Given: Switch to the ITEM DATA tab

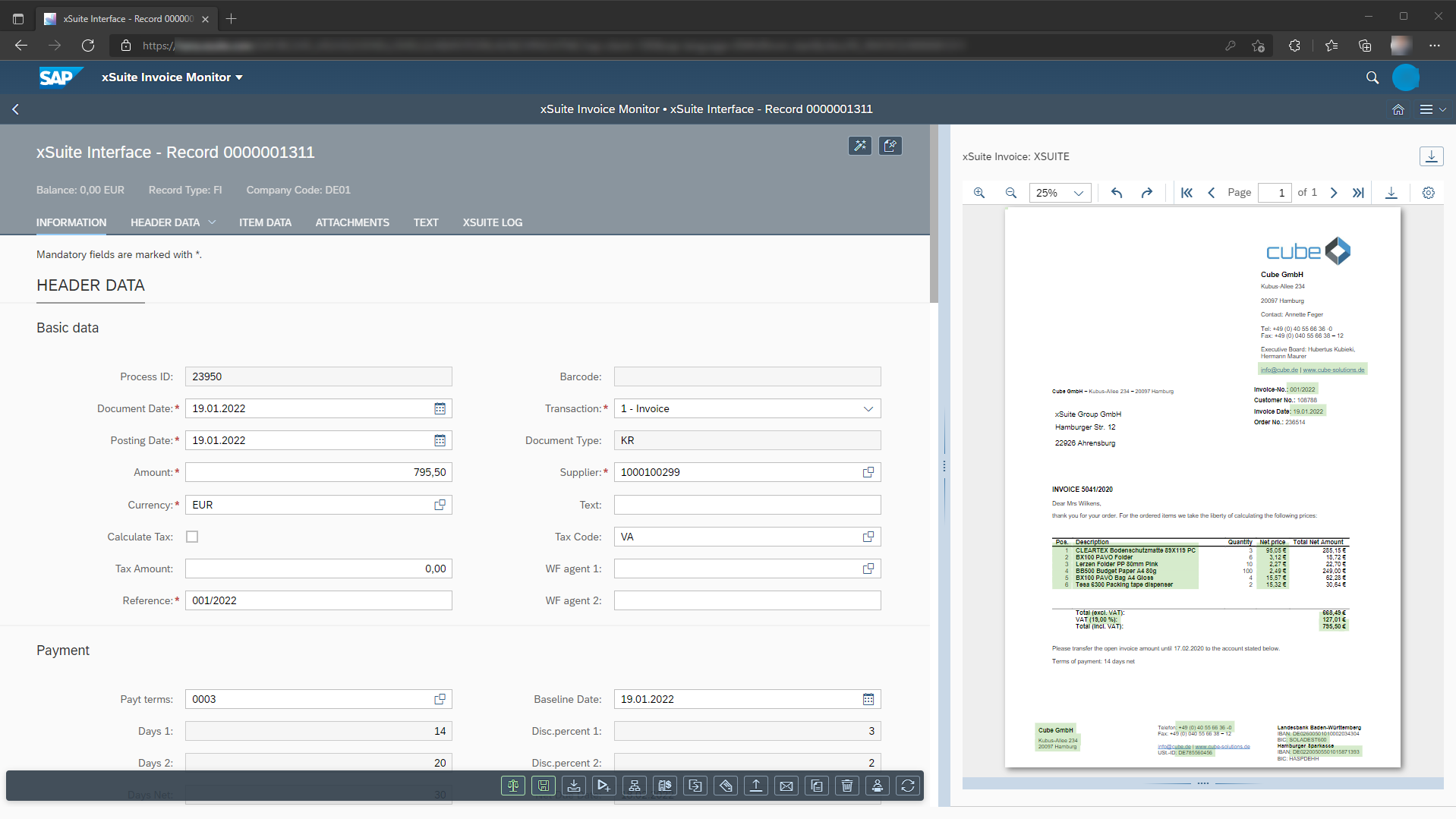Looking at the screenshot, I should tap(265, 222).
